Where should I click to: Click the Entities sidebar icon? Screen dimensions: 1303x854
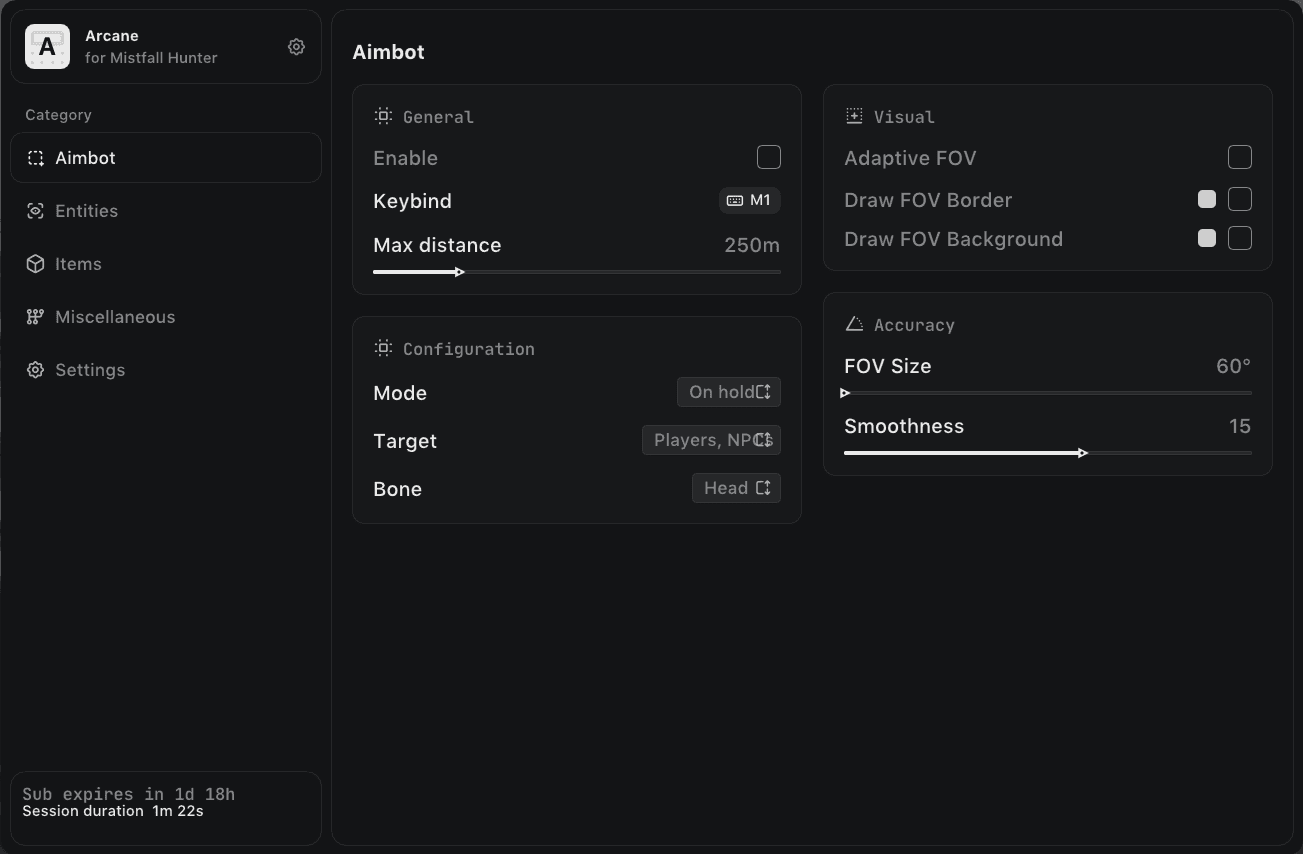coord(35,211)
